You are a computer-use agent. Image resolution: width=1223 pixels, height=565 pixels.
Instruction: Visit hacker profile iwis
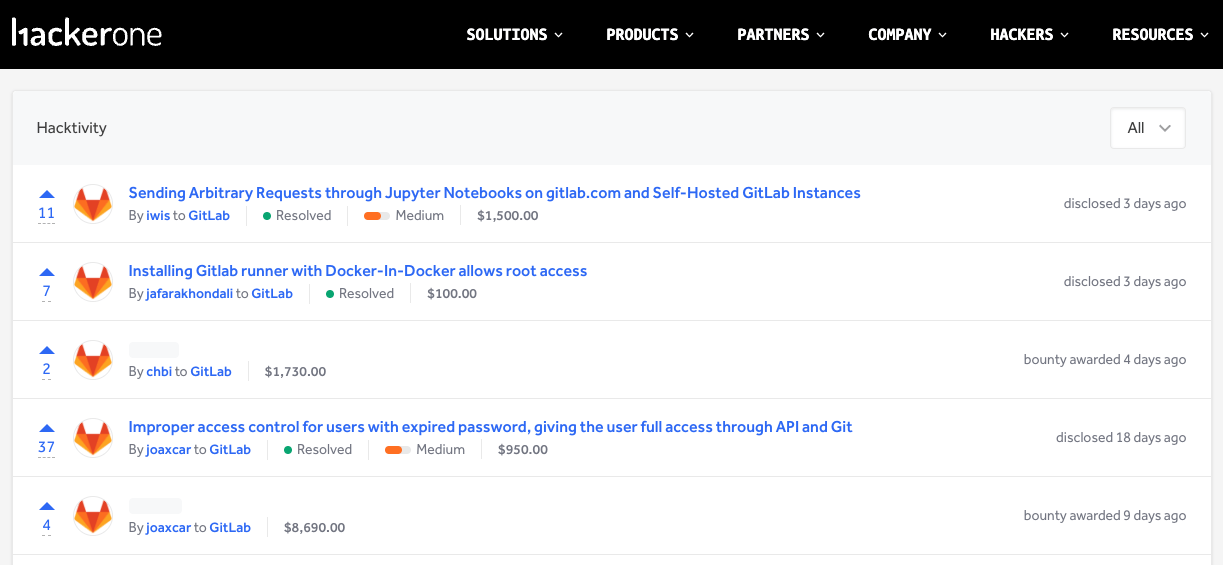tap(158, 216)
